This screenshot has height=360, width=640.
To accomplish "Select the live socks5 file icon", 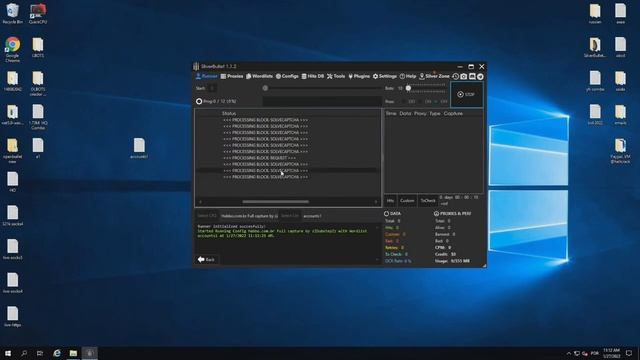I will 13,249.
